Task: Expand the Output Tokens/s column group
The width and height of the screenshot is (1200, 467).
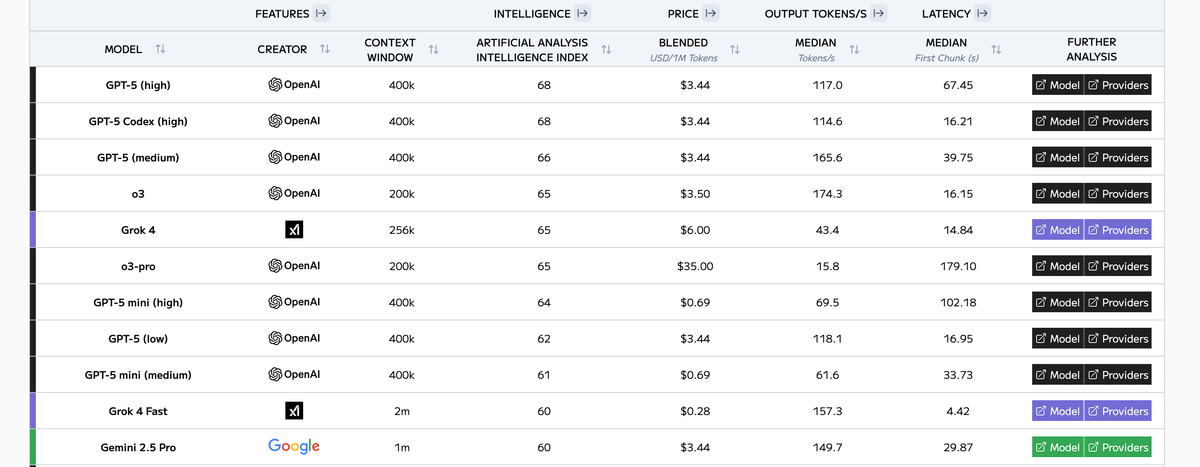Action: point(878,14)
